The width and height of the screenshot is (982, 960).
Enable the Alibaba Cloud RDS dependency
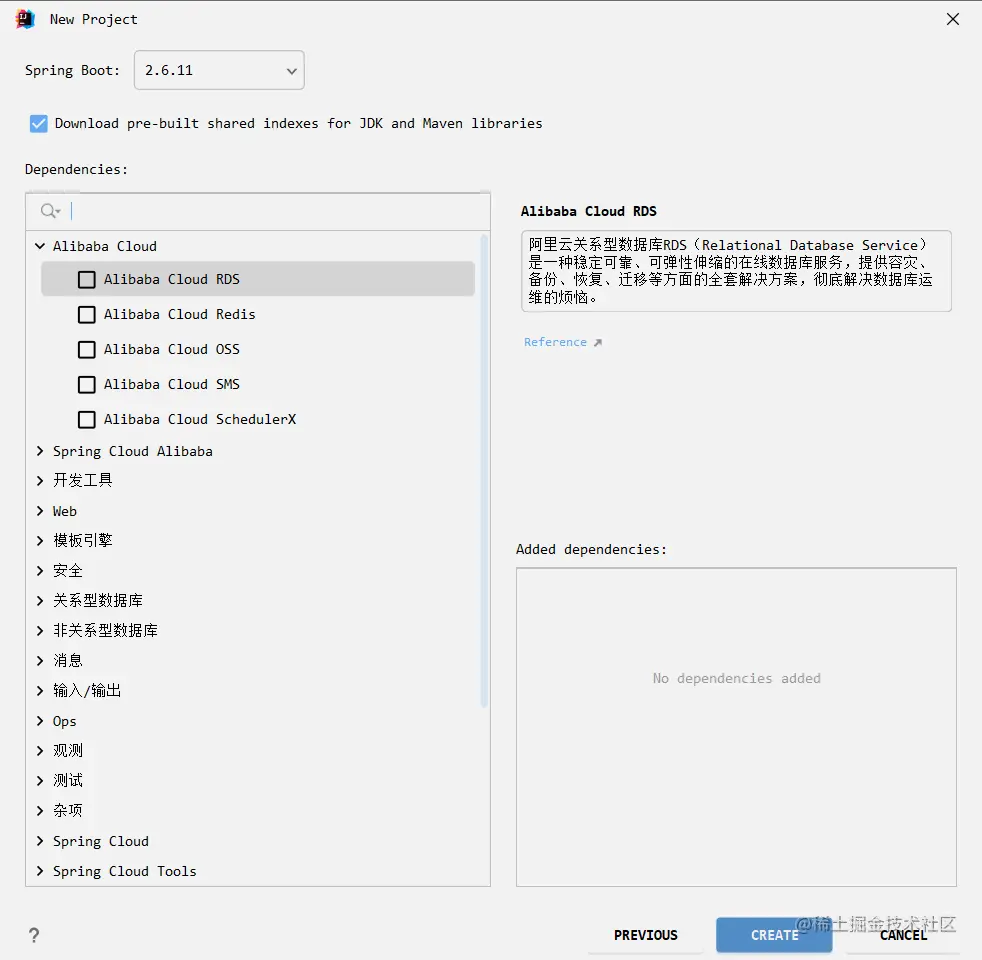tap(86, 279)
